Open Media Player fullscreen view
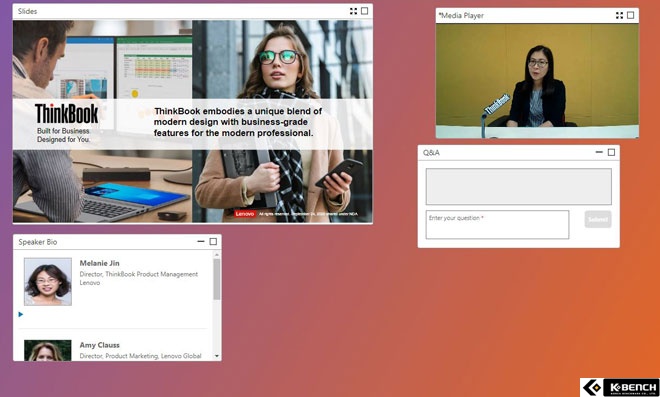 point(619,16)
